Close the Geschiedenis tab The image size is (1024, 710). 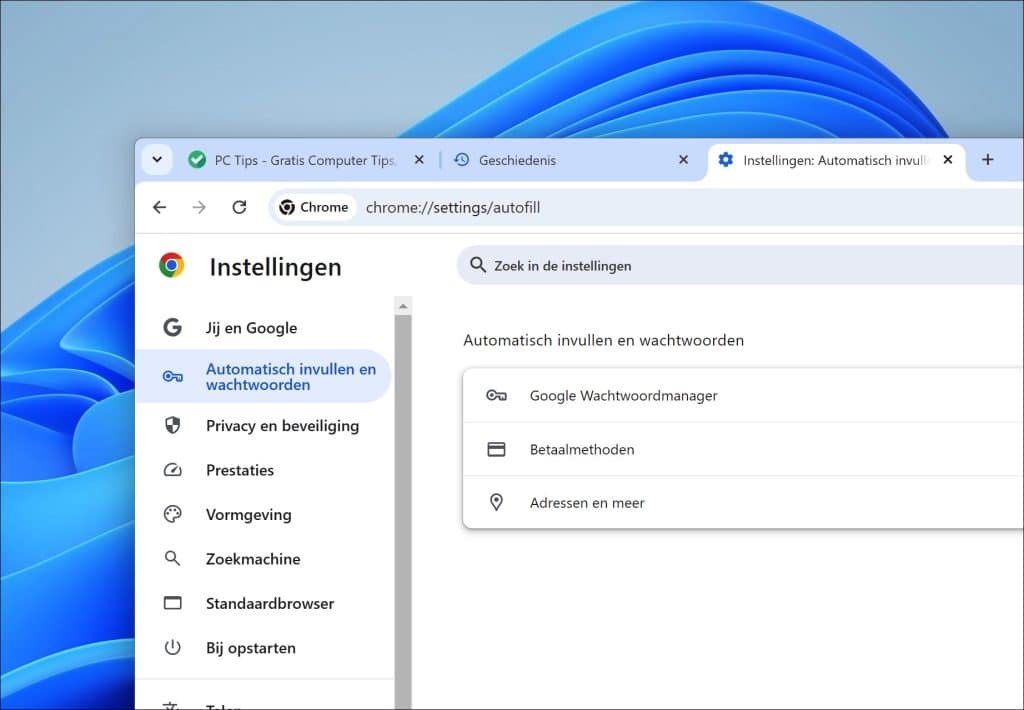pos(683,159)
